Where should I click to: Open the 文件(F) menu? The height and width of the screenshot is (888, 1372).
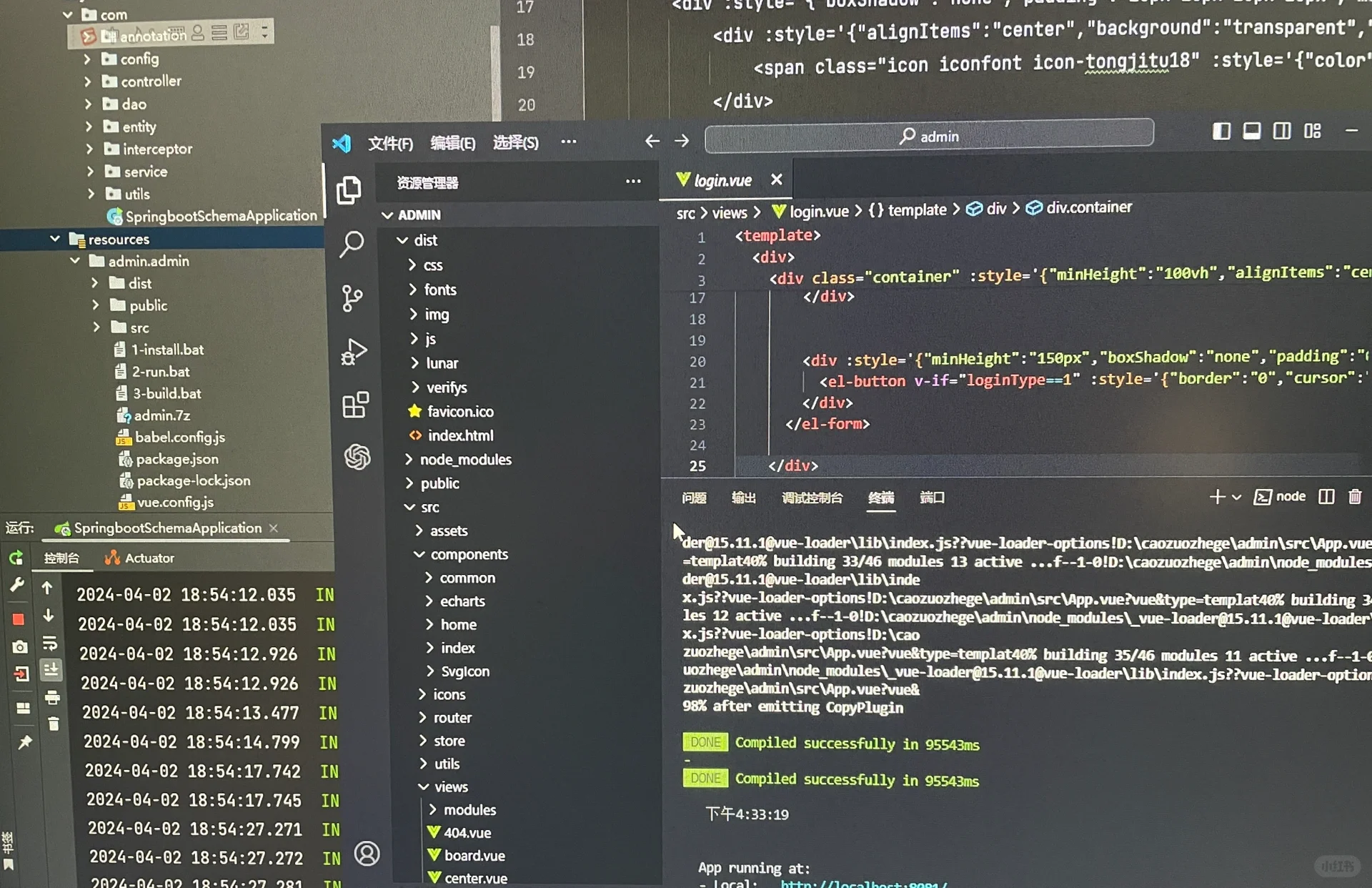click(390, 144)
